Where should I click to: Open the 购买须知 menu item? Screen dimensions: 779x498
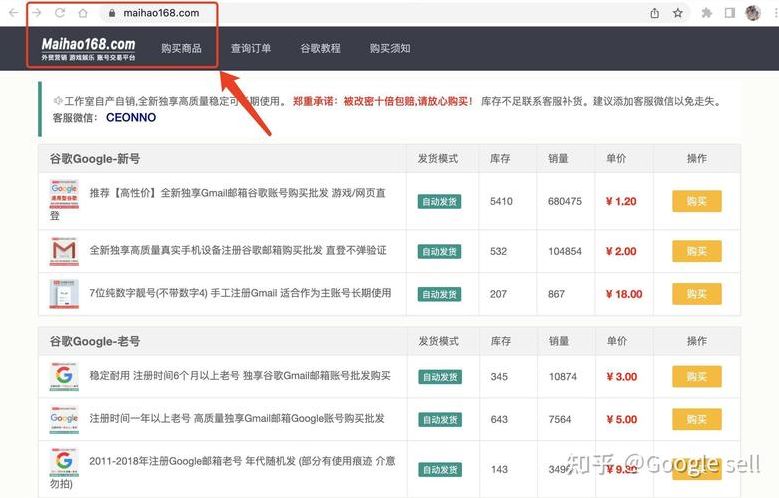point(390,48)
